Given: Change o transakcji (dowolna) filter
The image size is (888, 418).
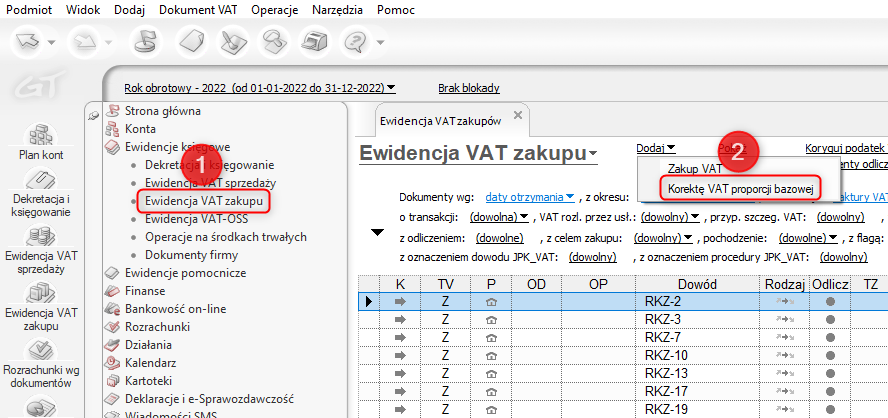Looking at the screenshot, I should click(x=499, y=217).
